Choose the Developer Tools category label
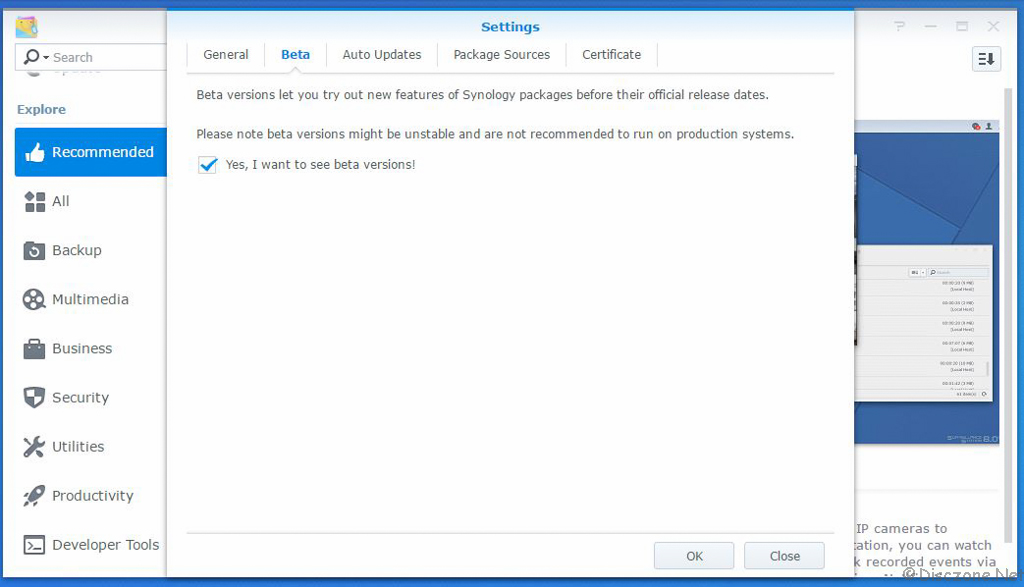The height and width of the screenshot is (587, 1024). coord(106,545)
